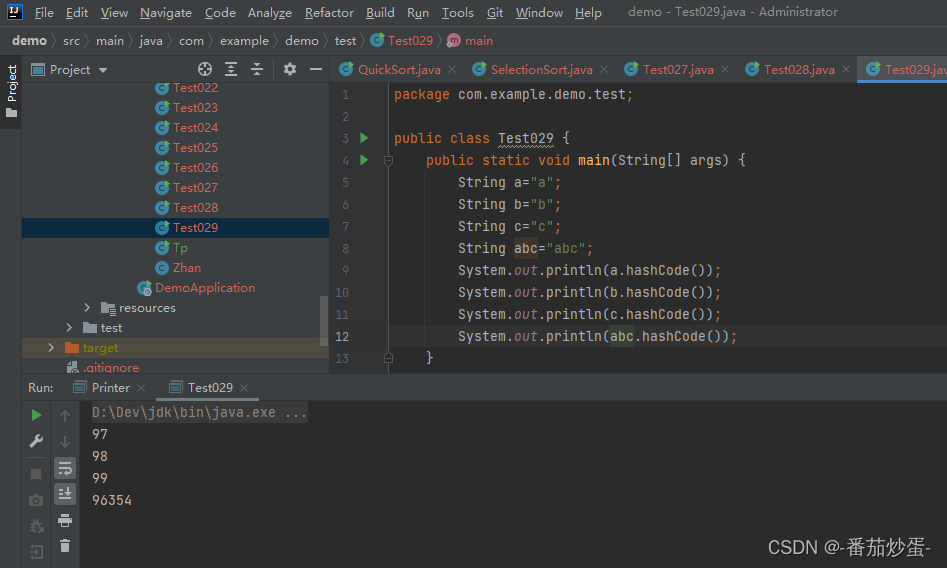Viewport: 947px width, 568px height.
Task: Expand the test folder in tree
Action: [x=69, y=328]
